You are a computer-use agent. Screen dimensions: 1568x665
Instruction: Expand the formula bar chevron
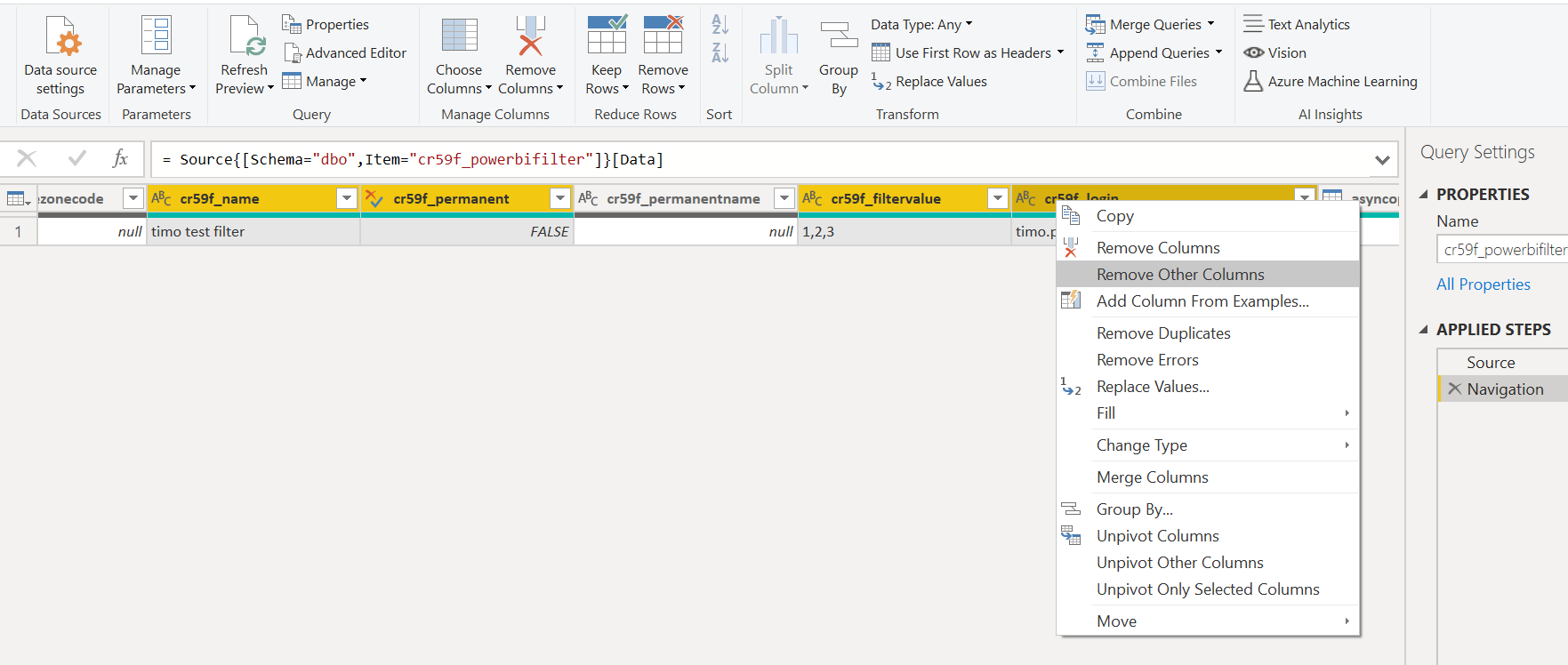pos(1381,160)
